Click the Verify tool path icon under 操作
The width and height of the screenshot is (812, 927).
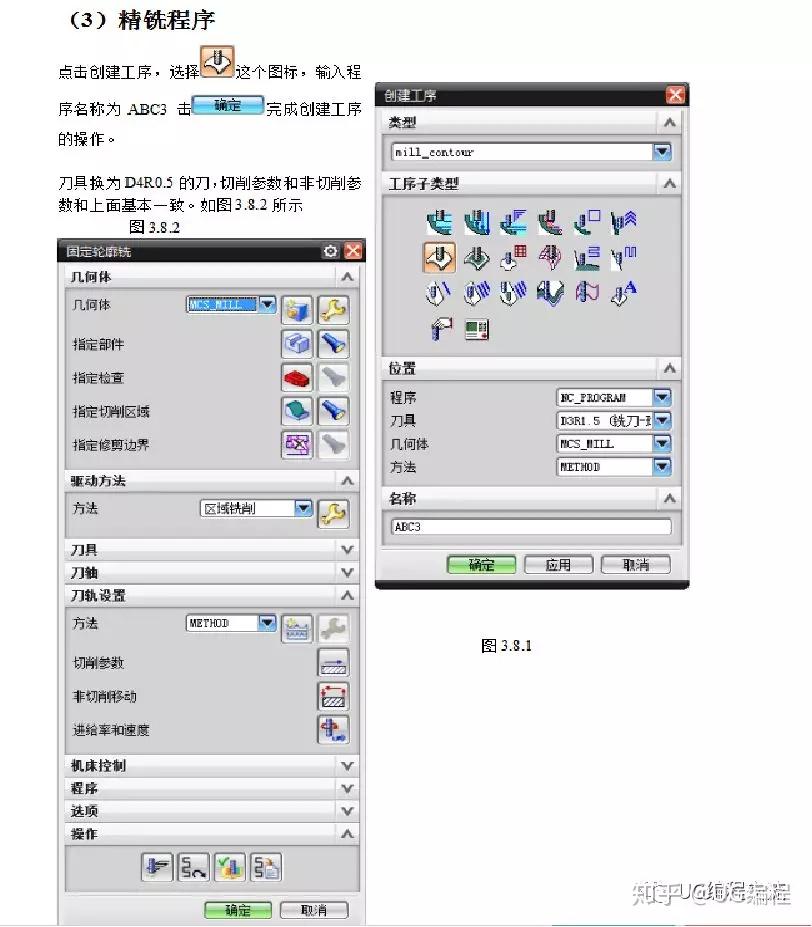[229, 867]
